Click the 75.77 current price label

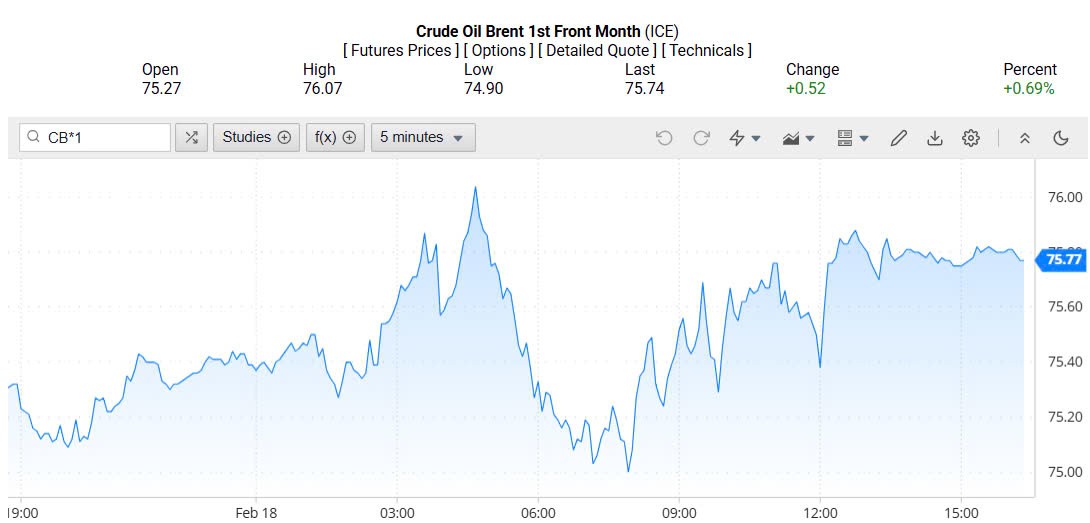tap(1062, 260)
